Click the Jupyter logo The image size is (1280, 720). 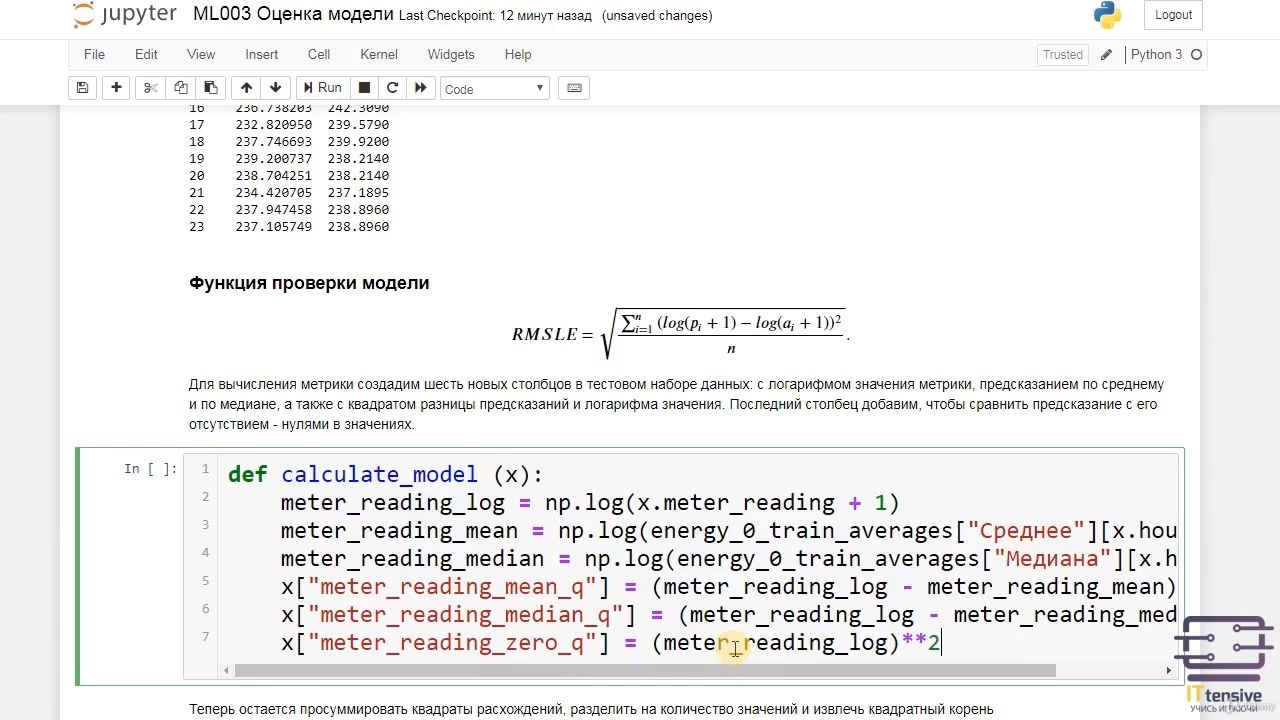tap(124, 15)
